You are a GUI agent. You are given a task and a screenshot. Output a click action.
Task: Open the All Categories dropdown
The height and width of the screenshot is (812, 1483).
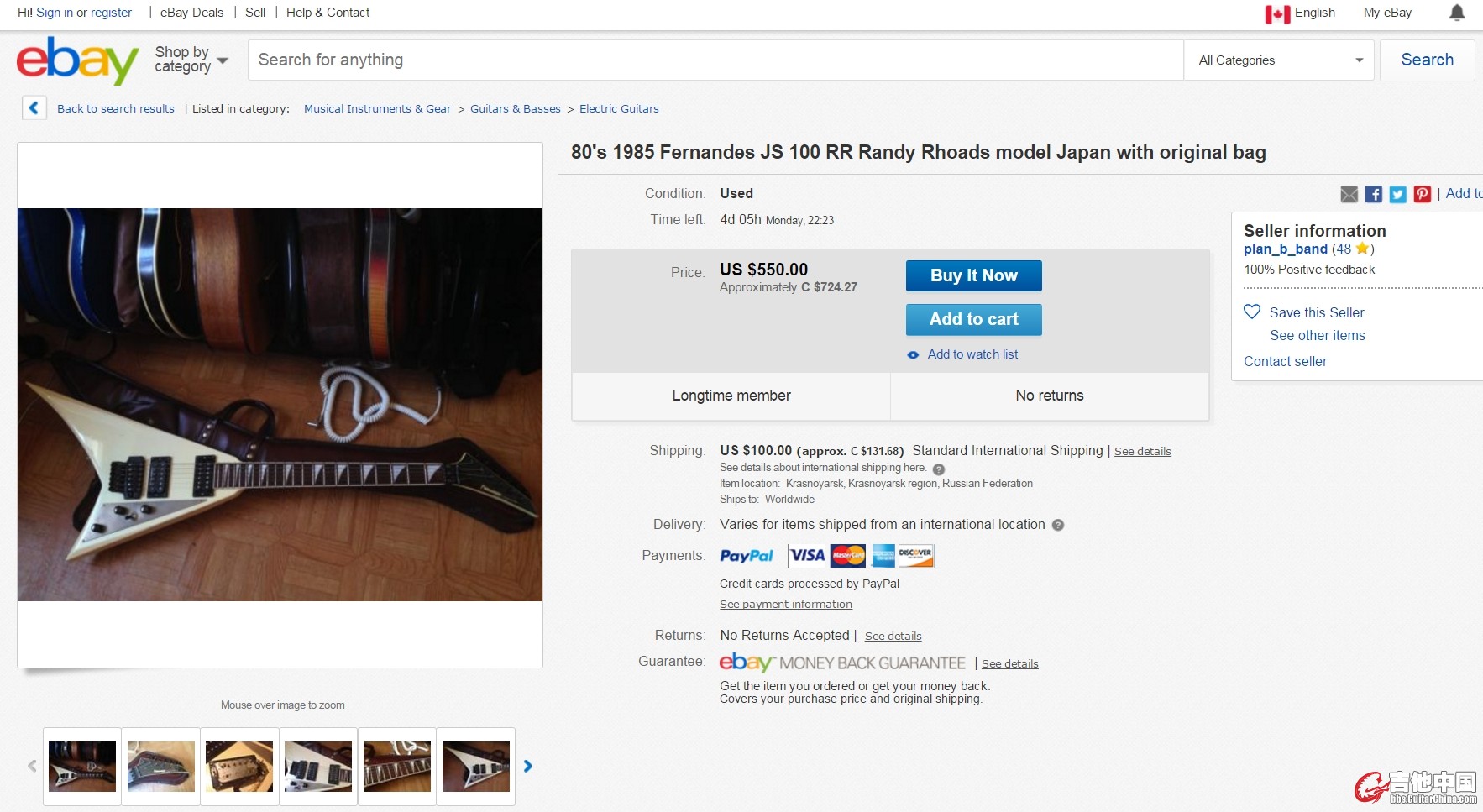pyautogui.click(x=1278, y=60)
